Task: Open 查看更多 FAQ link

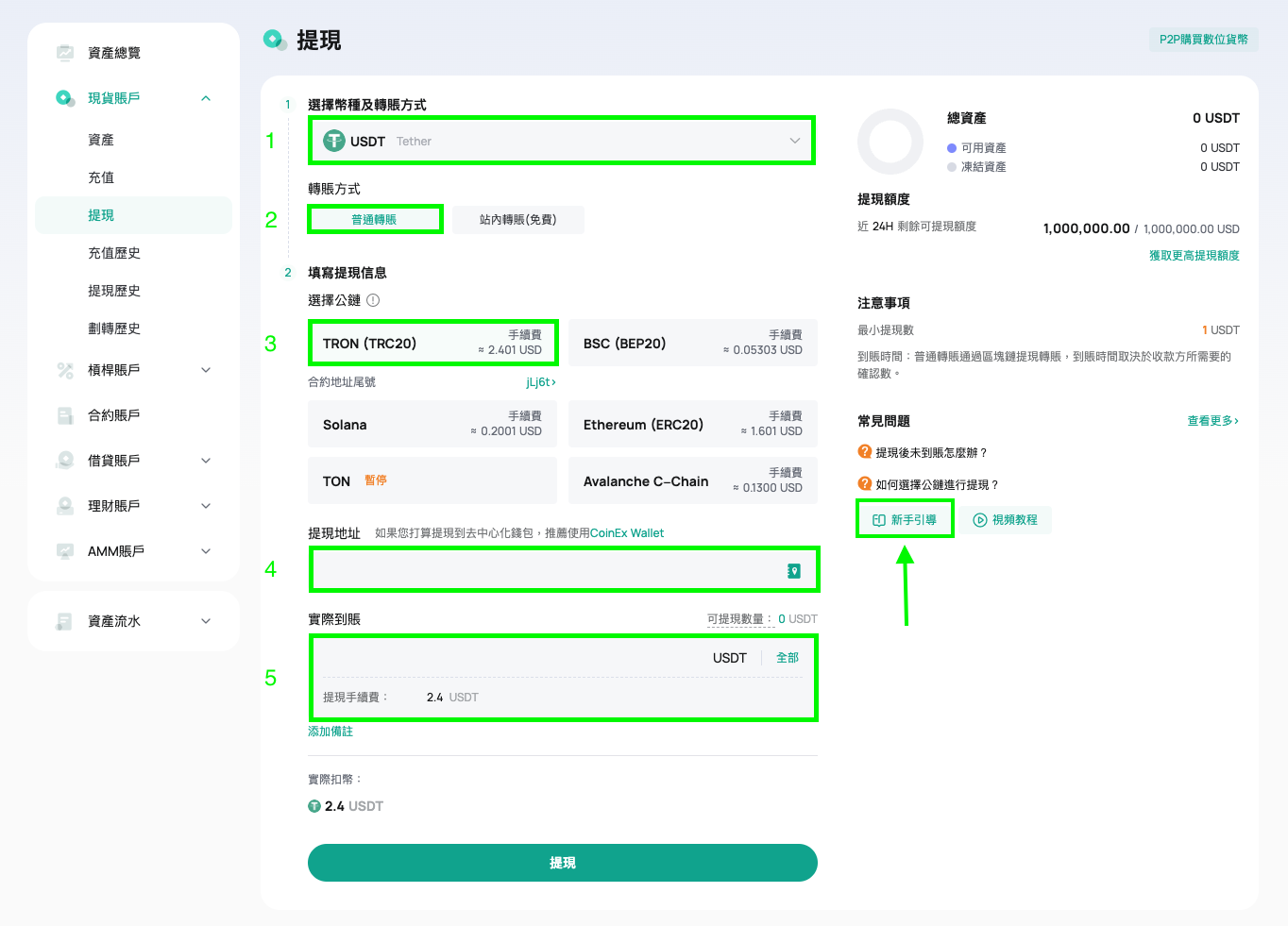Action: 1212,421
